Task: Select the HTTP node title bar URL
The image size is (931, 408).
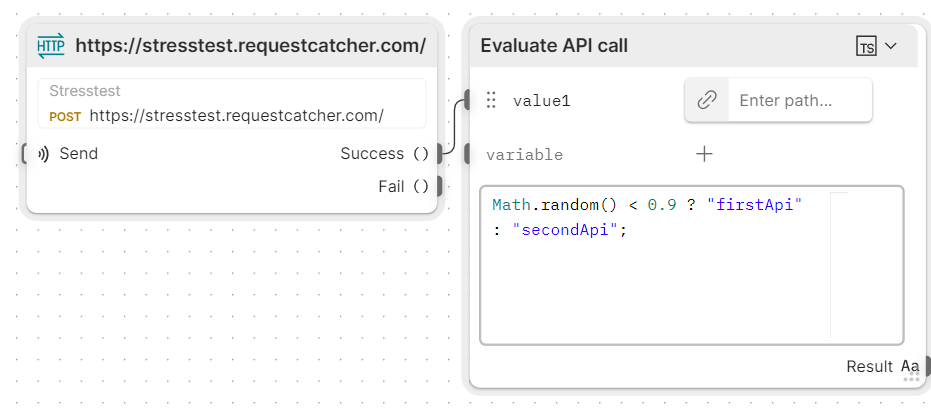Action: [x=251, y=46]
